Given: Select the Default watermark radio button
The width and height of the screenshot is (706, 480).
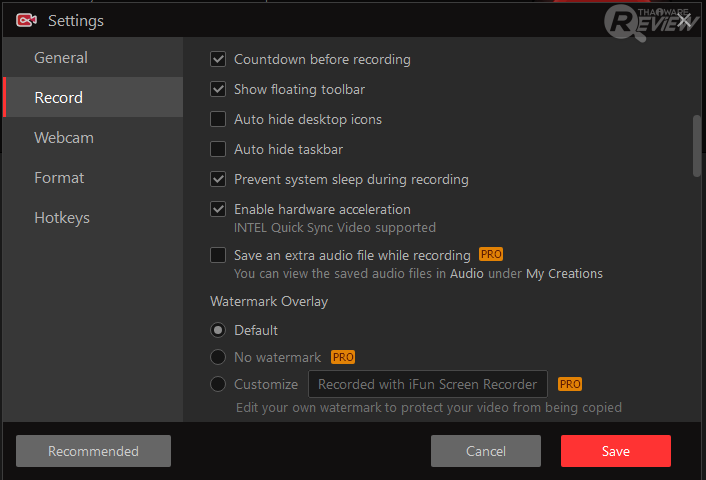Looking at the screenshot, I should click(x=218, y=330).
